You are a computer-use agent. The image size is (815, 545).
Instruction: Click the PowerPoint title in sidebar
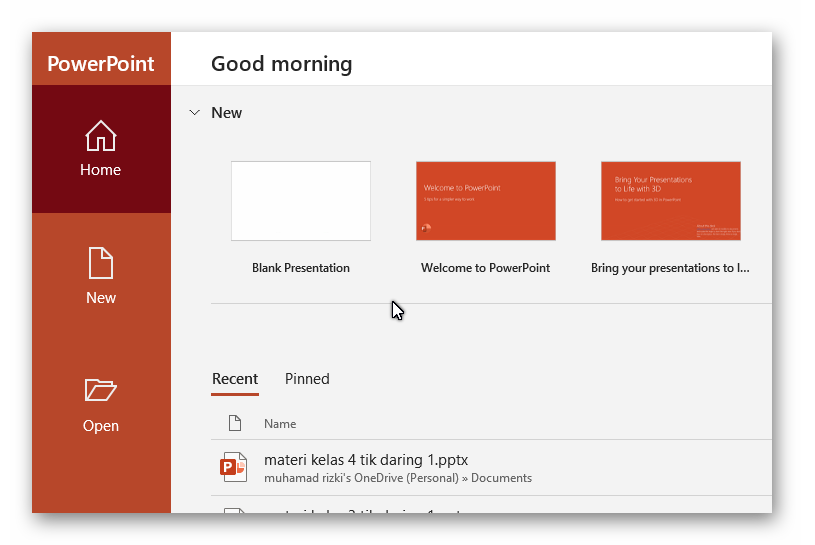[101, 64]
